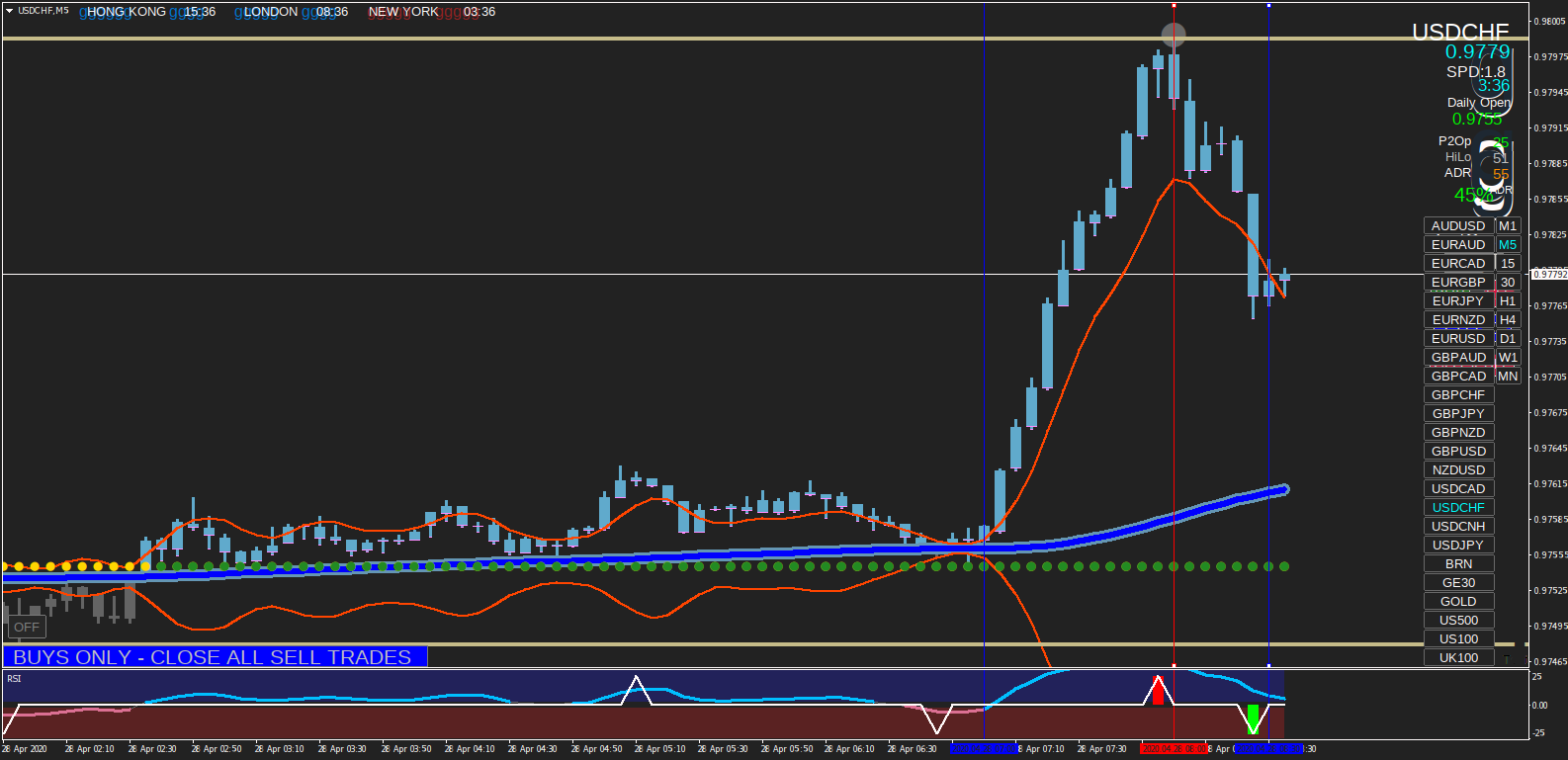Click the red up-arrow signal in RSI panel
The image size is (1568, 760).
[x=1158, y=690]
